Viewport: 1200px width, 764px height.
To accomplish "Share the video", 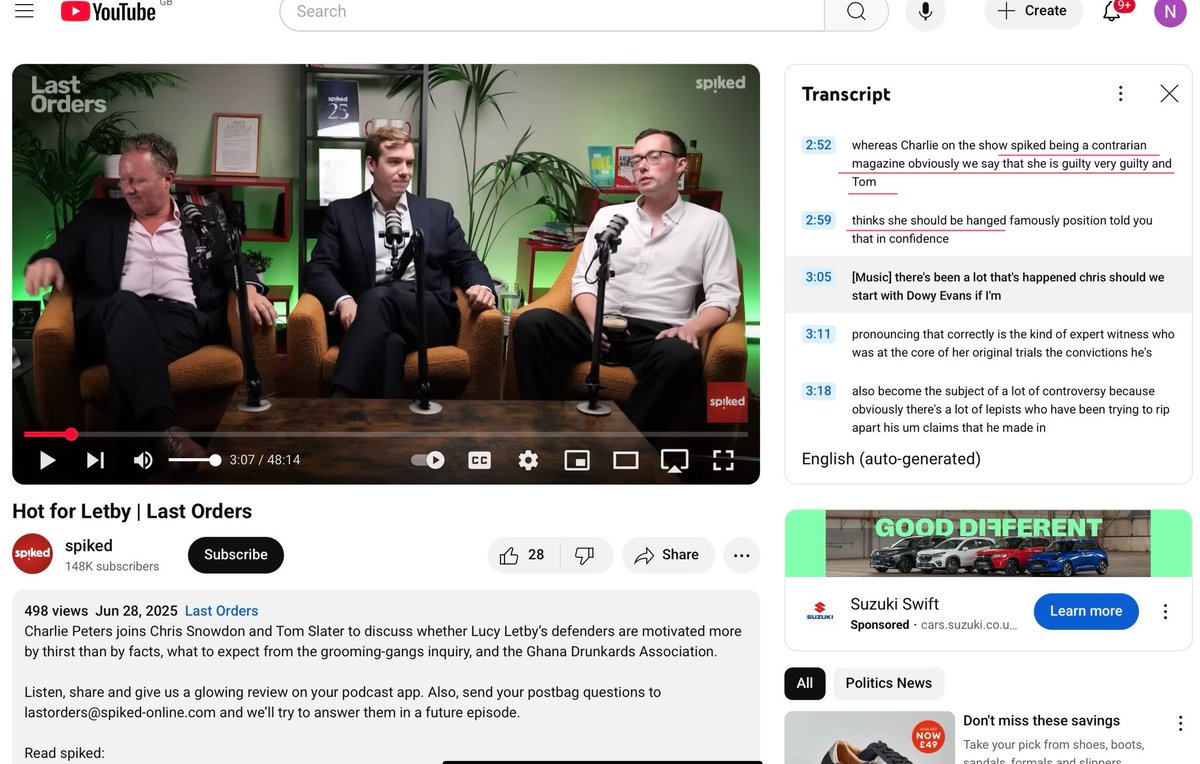I will [x=668, y=555].
